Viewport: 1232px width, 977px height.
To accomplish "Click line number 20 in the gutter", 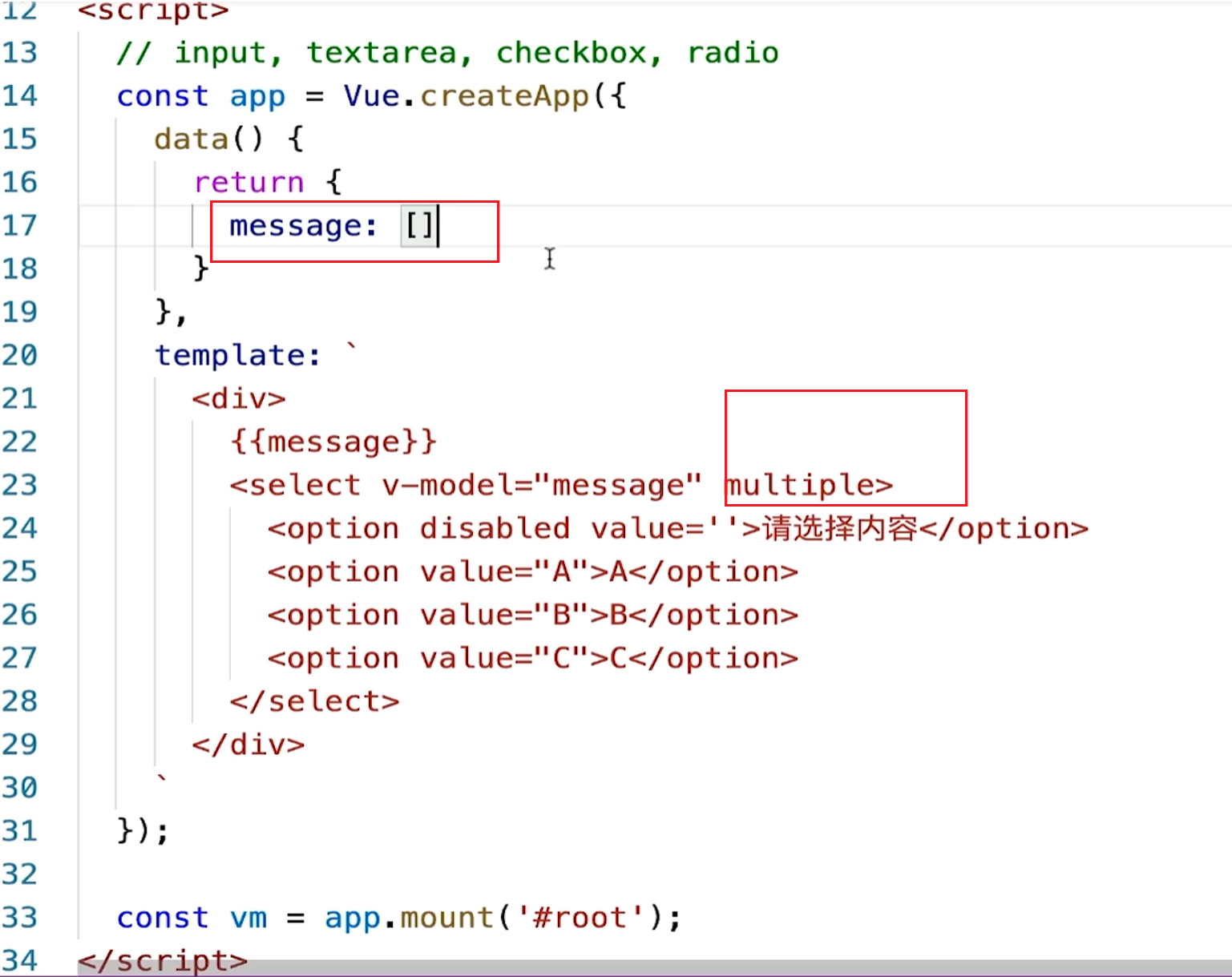I will point(19,356).
